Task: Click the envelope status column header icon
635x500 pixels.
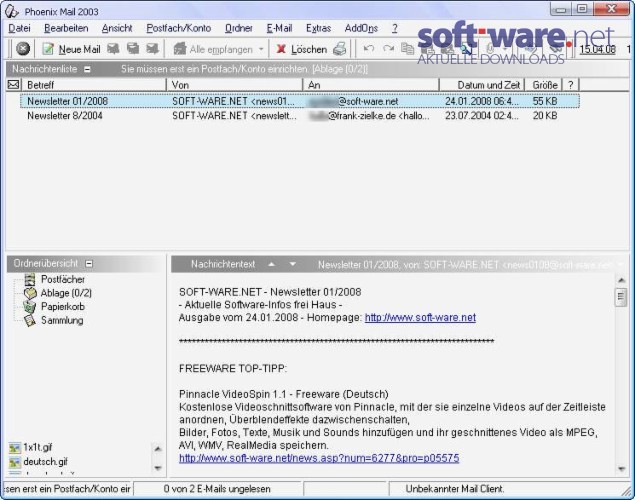Action: [x=13, y=85]
